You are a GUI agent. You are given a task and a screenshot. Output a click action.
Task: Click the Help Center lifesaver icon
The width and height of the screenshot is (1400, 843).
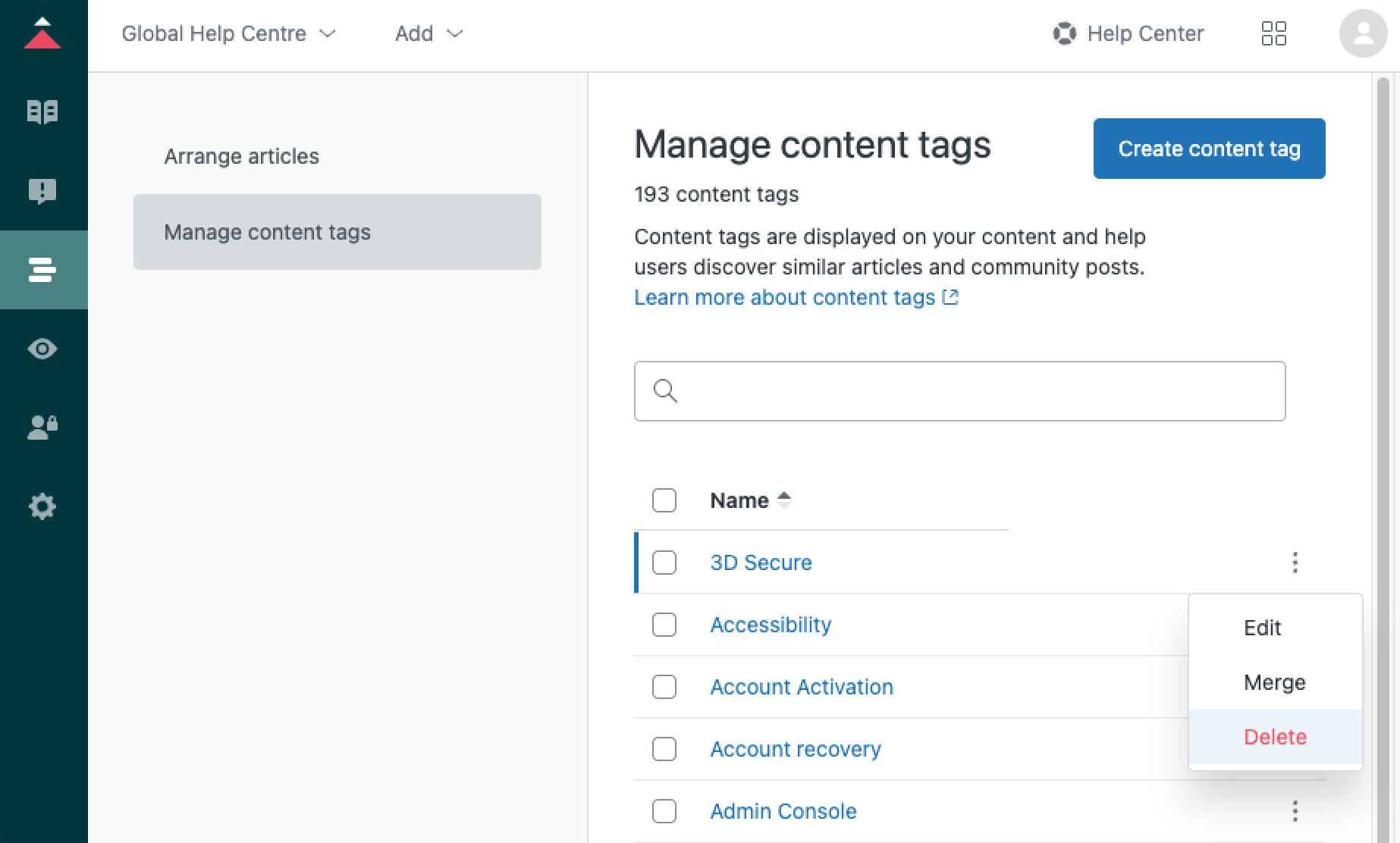pyautogui.click(x=1065, y=33)
